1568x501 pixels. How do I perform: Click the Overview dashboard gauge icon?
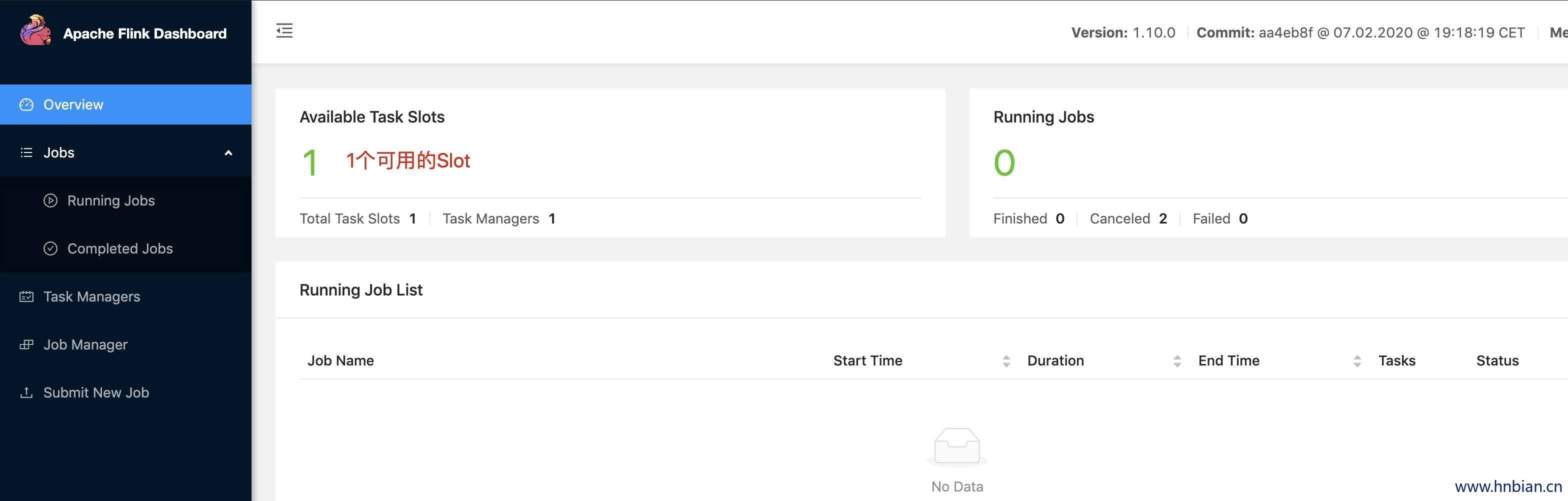click(x=26, y=104)
